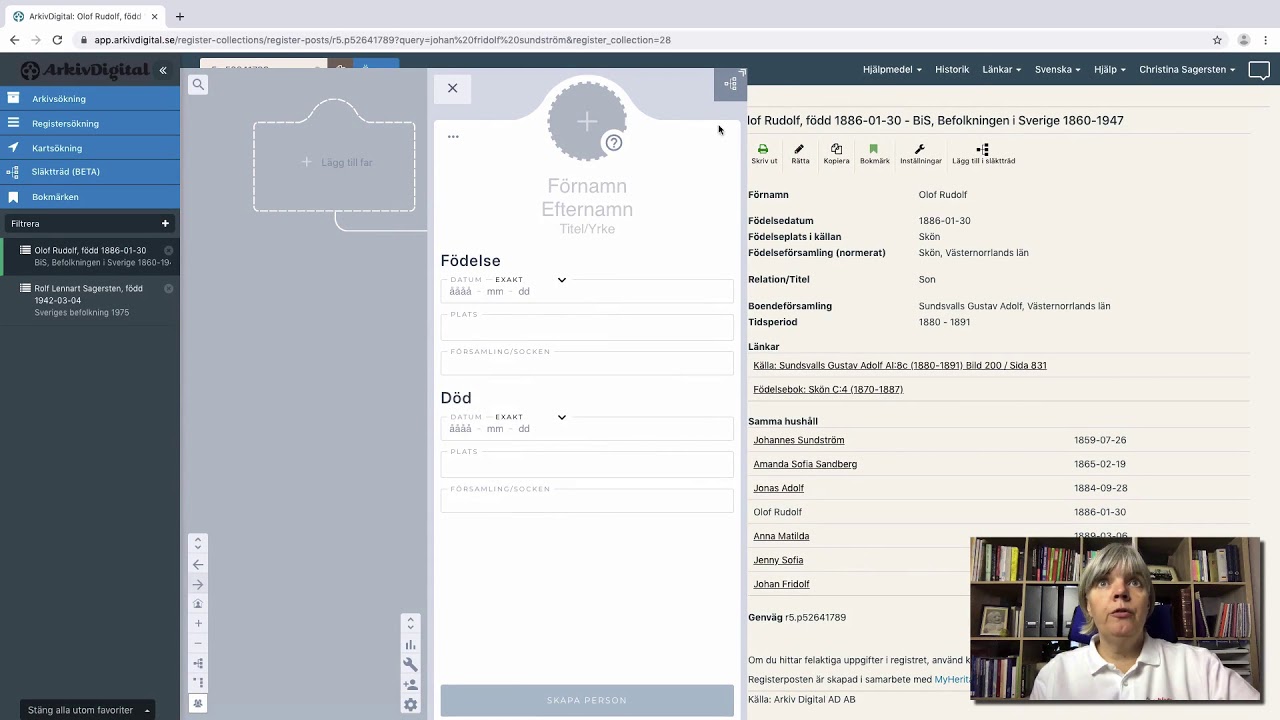This screenshot has width=1280, height=720.
Task: Zoom out the family tree
Action: point(198,643)
